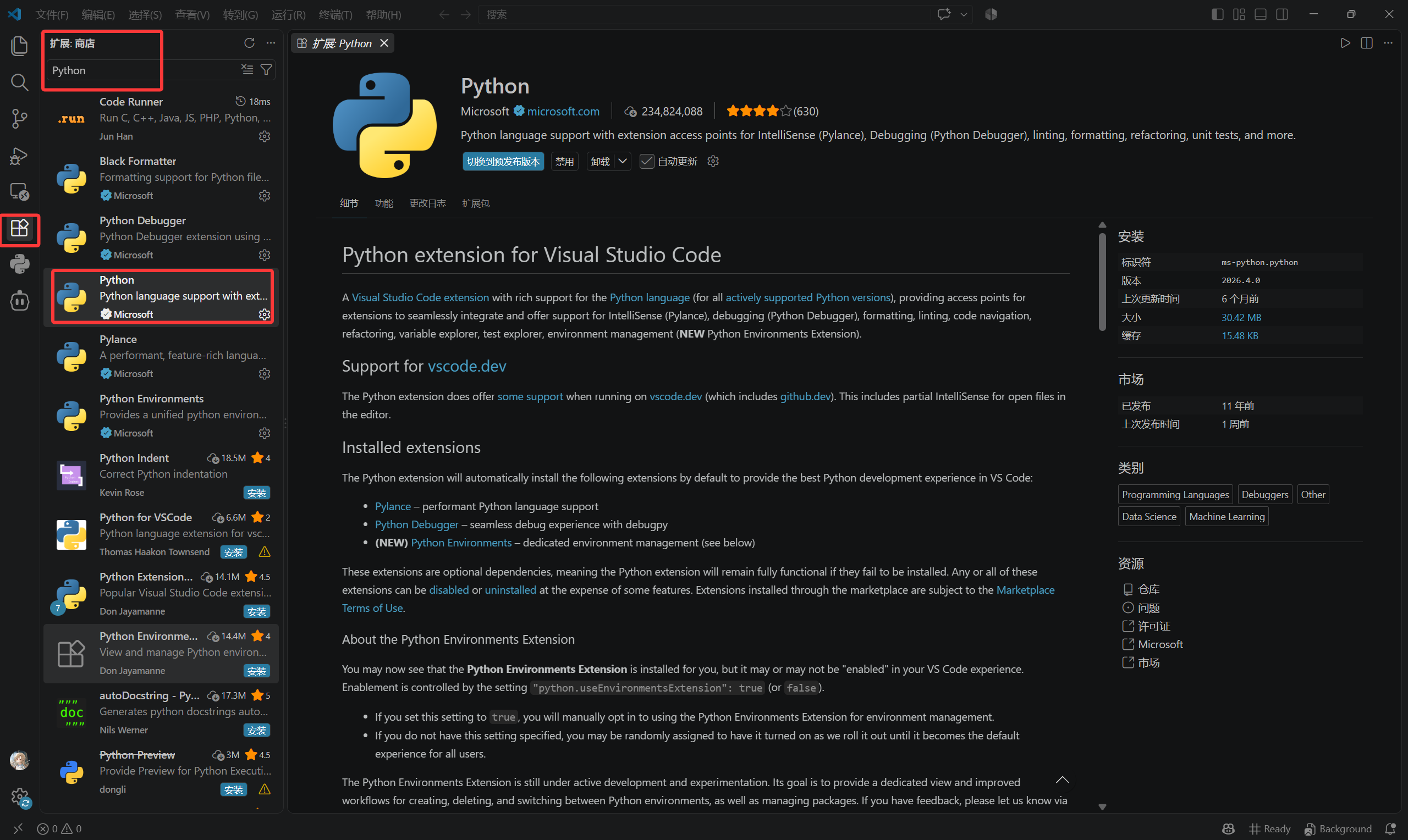
Task: Open the chat dropdown chevron in title bar
Action: (964, 15)
